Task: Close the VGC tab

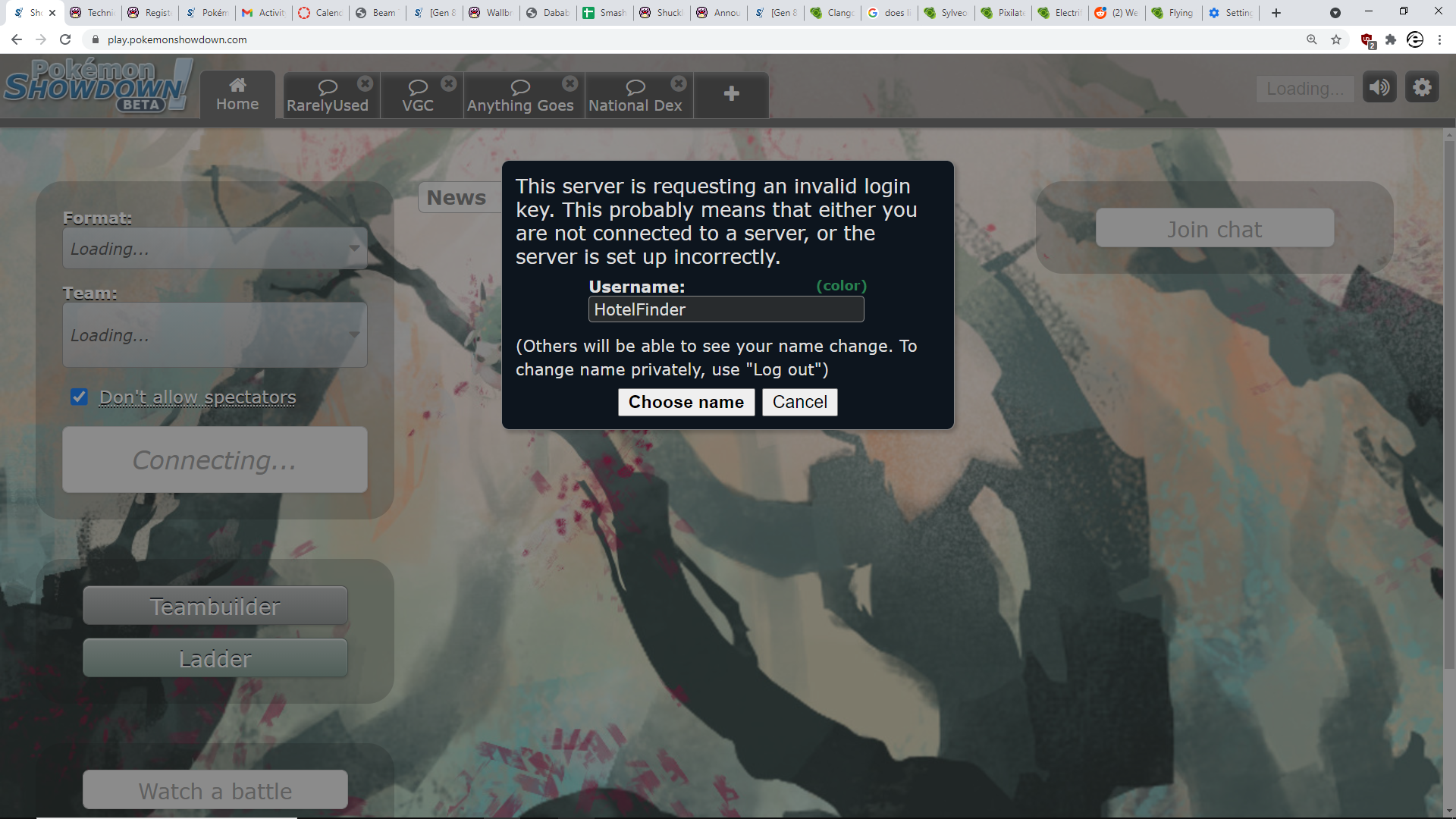Action: click(x=448, y=82)
